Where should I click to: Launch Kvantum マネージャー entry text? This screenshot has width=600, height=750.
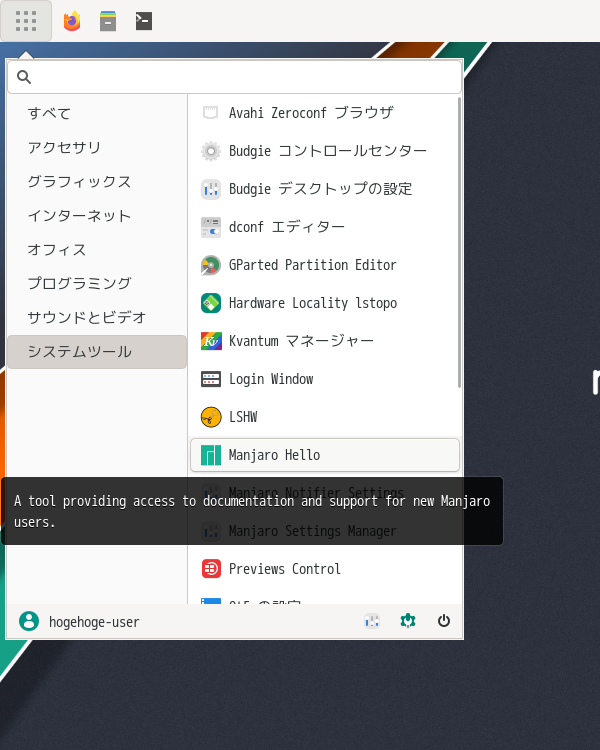[x=301, y=341]
